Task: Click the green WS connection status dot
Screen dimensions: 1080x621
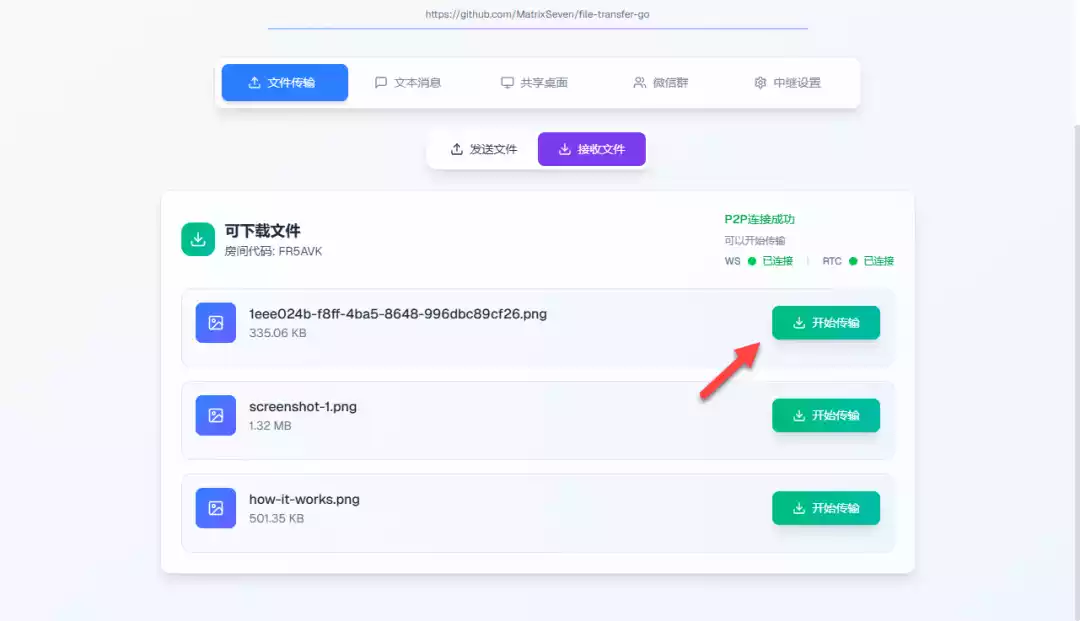Action: 752,261
